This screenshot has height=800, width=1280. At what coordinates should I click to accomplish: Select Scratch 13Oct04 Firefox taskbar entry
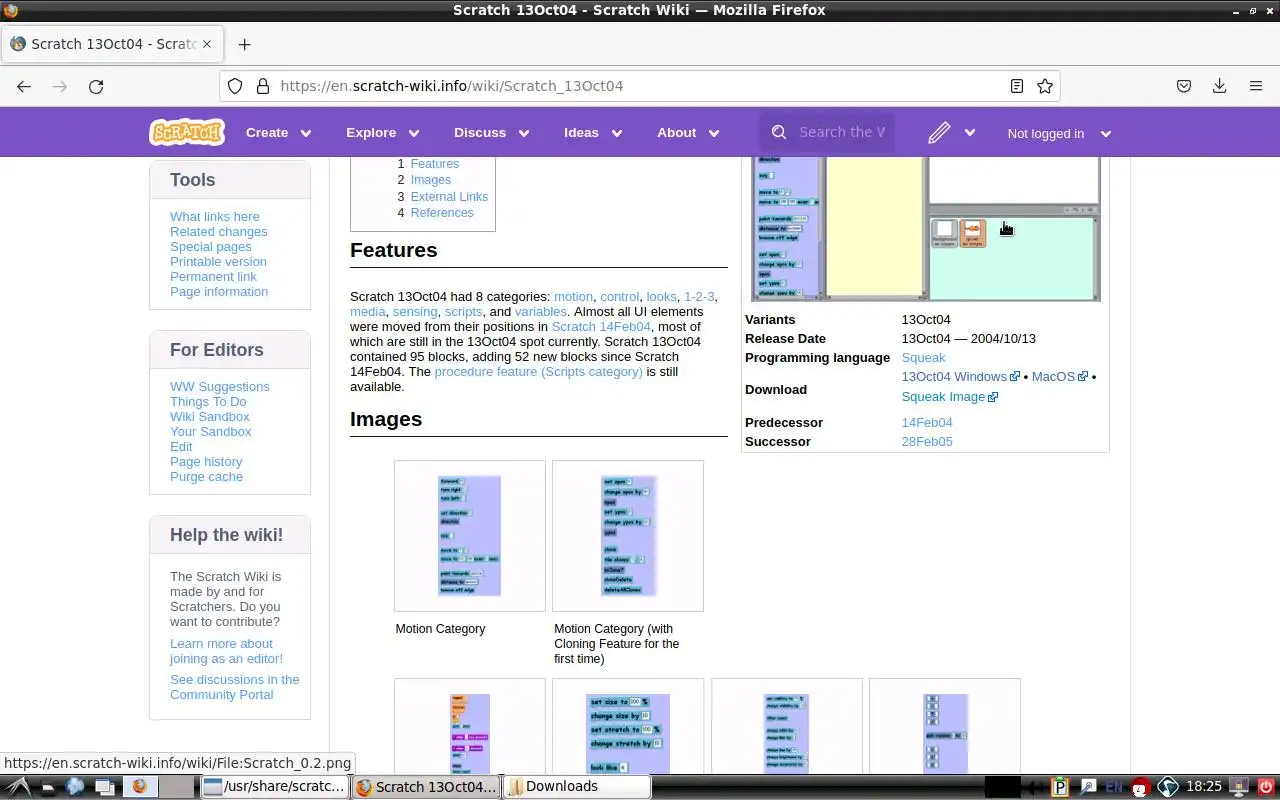[425, 787]
